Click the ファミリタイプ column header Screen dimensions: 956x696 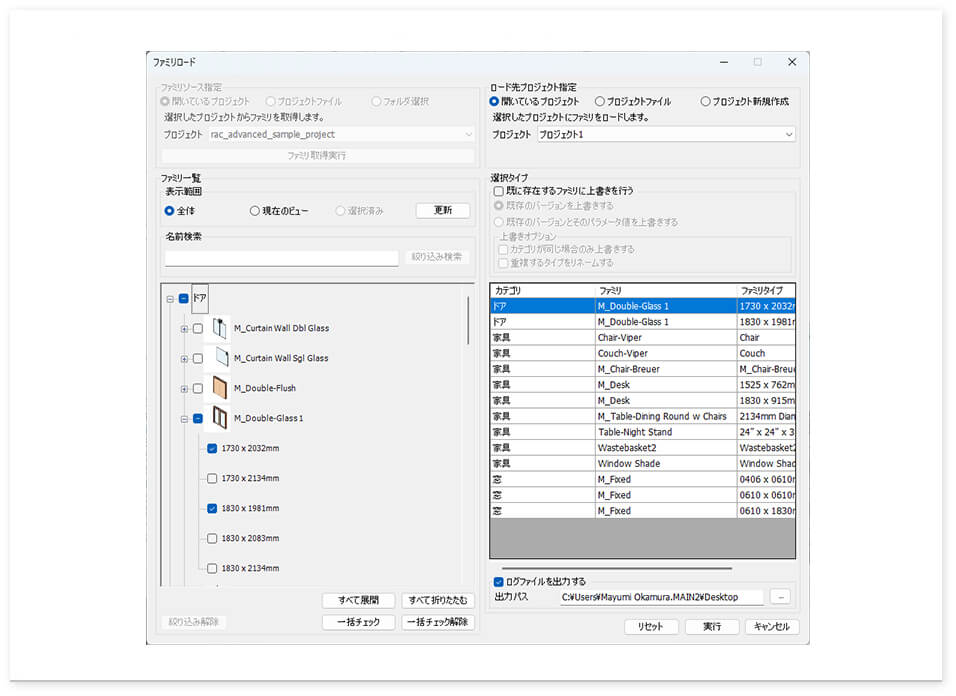tap(766, 291)
